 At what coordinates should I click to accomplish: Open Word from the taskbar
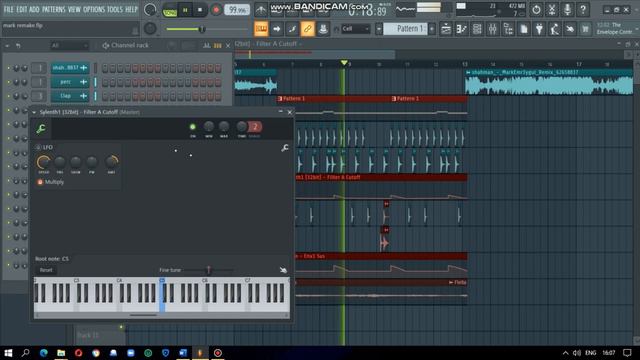[183, 353]
